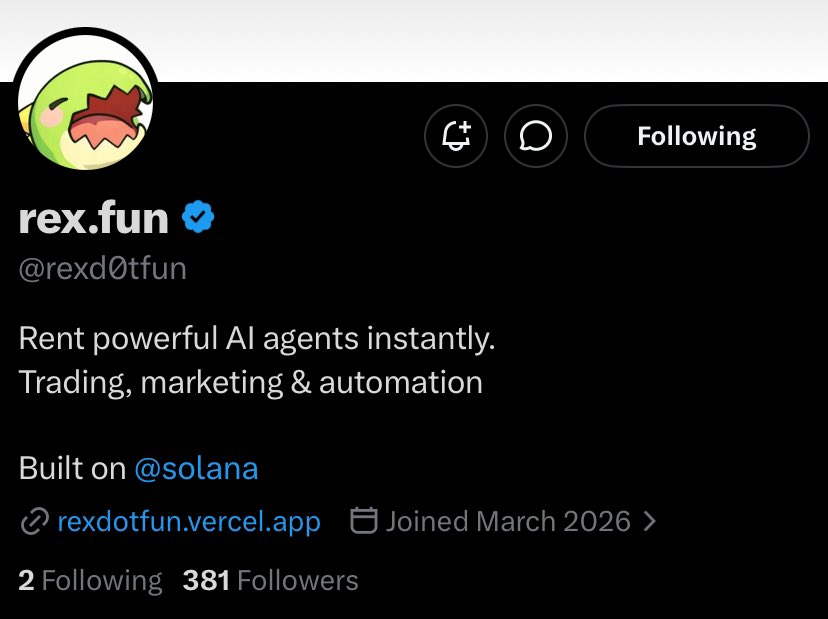
Task: Click the Built on text in bio
Action: pyautogui.click(x=72, y=468)
